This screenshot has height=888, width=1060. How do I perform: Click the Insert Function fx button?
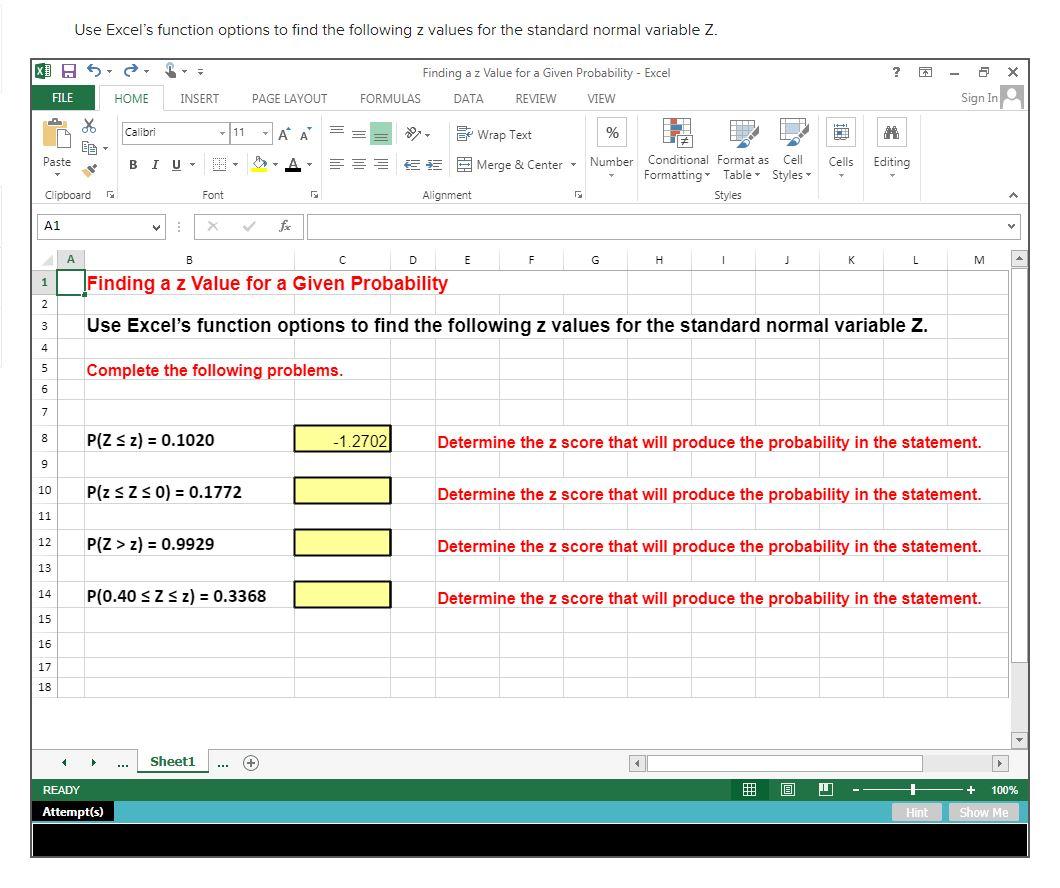(x=285, y=226)
